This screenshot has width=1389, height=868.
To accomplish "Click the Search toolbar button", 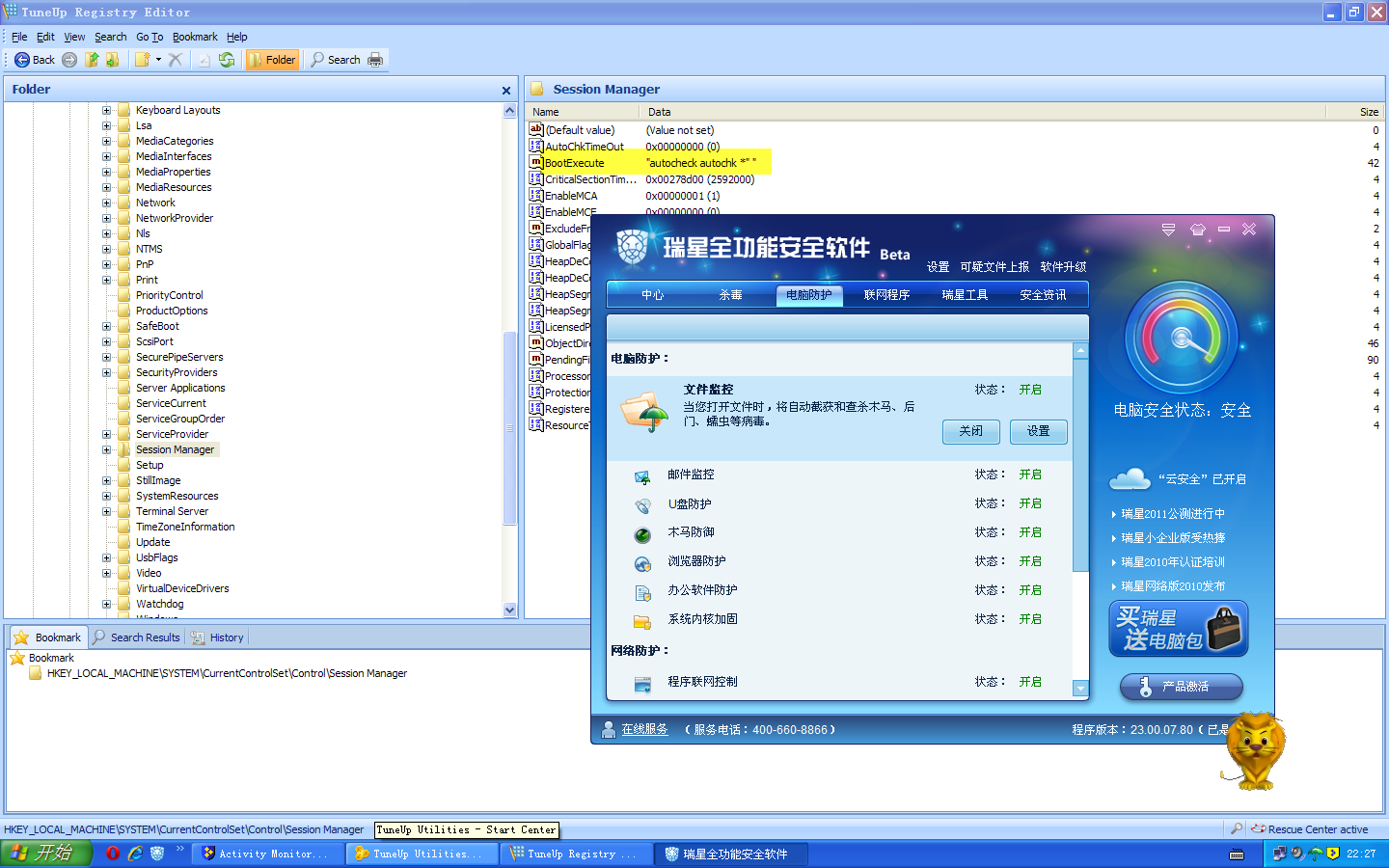I will coord(336,60).
